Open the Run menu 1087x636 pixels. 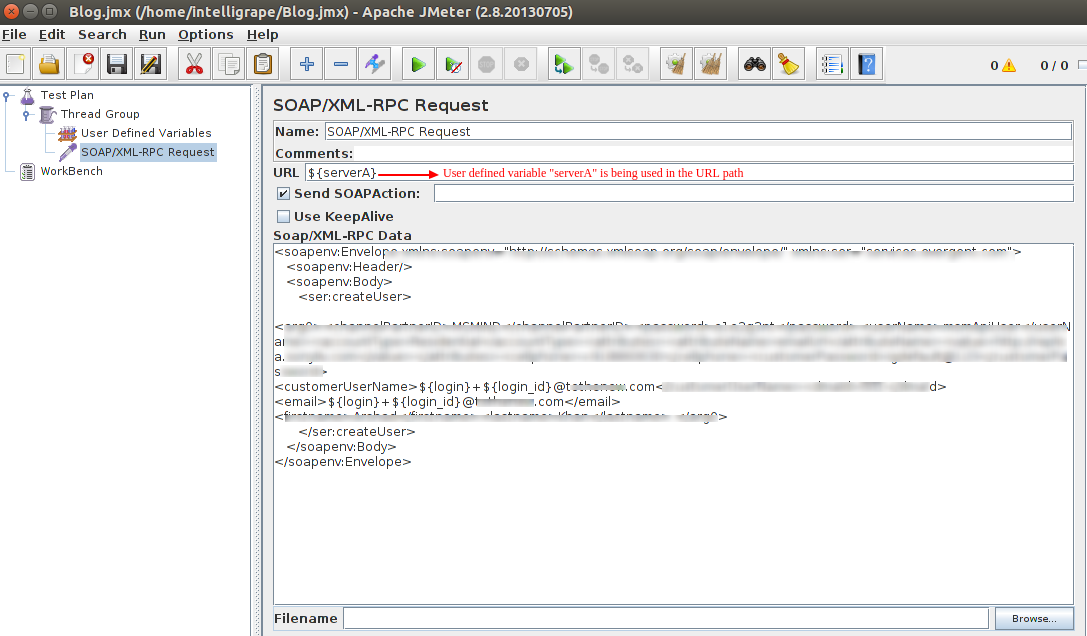point(152,35)
